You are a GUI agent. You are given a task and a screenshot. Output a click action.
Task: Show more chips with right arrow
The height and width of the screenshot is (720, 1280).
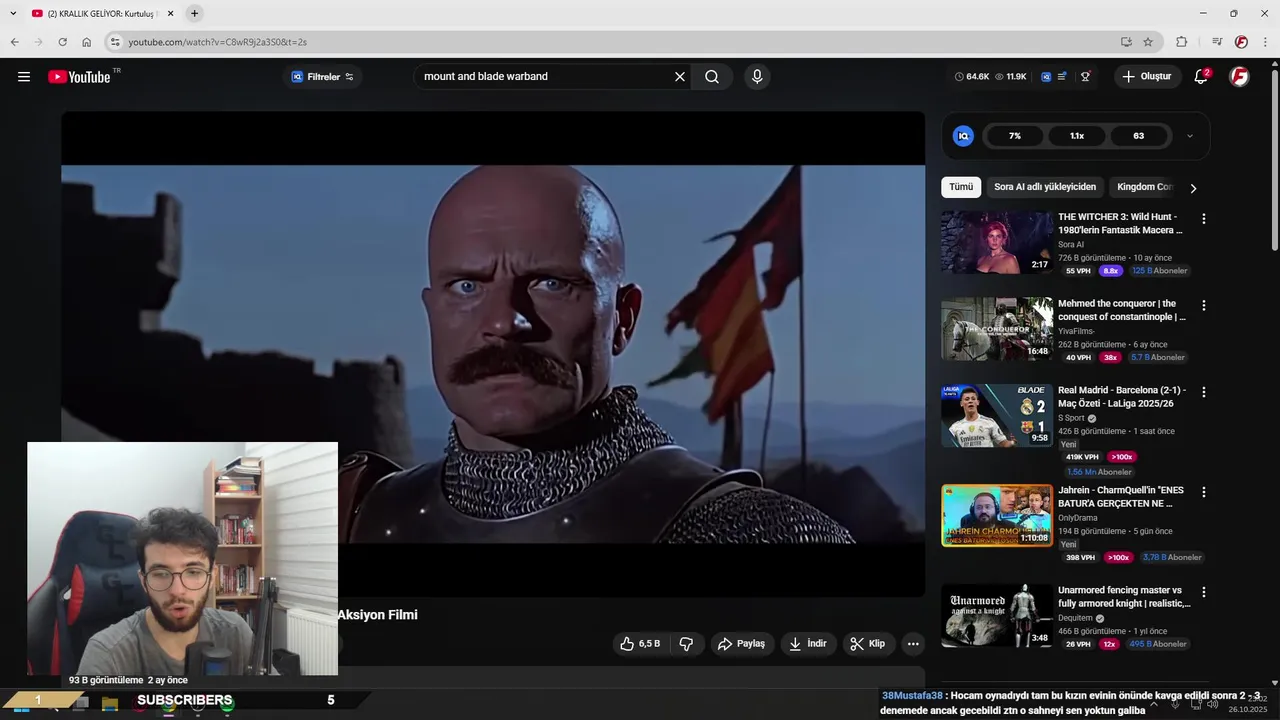click(1193, 188)
